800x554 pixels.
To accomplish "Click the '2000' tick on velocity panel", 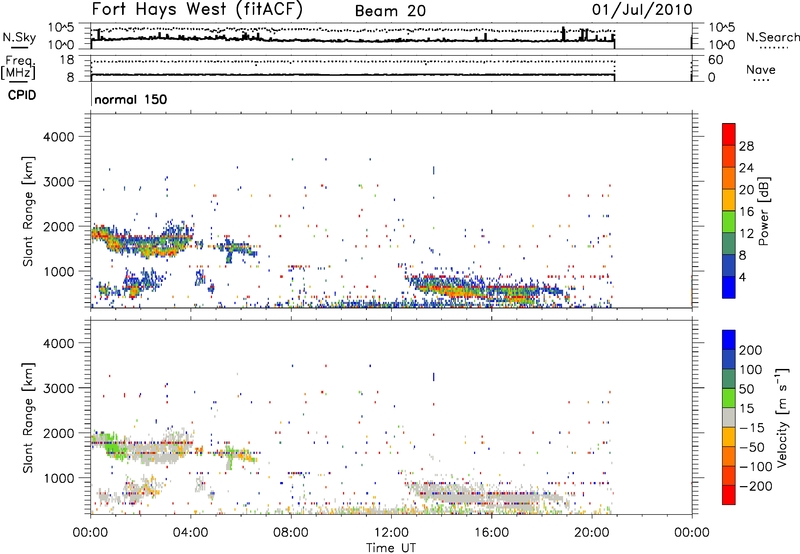I will [59, 433].
